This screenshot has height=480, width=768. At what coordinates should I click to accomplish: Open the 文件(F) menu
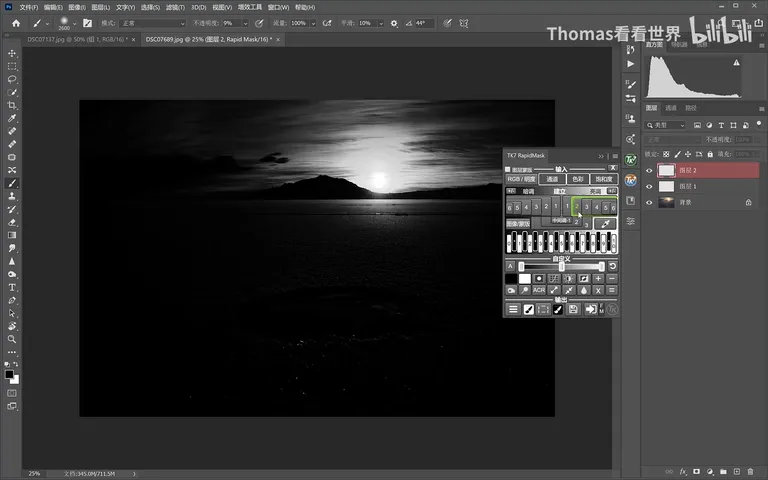pyautogui.click(x=28, y=7)
